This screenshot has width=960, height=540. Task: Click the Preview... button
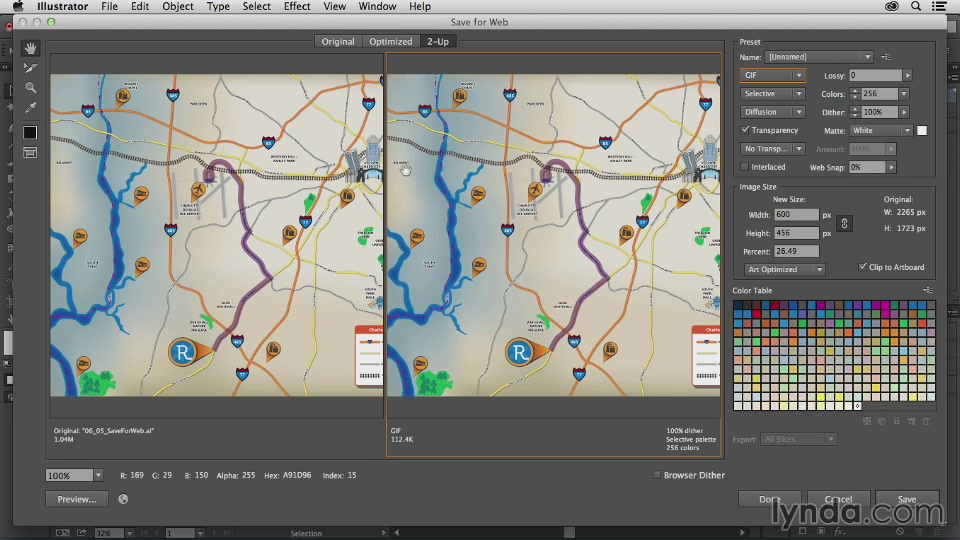pyautogui.click(x=77, y=499)
